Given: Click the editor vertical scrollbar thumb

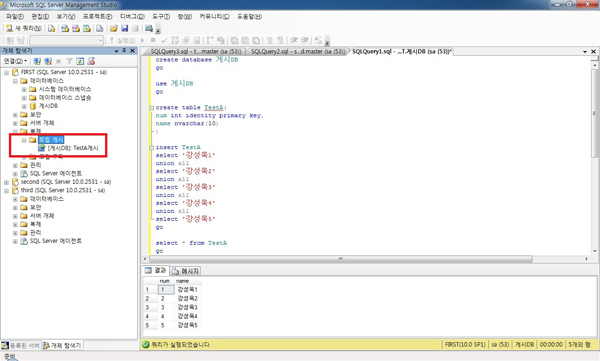Looking at the screenshot, I should click(x=594, y=113).
